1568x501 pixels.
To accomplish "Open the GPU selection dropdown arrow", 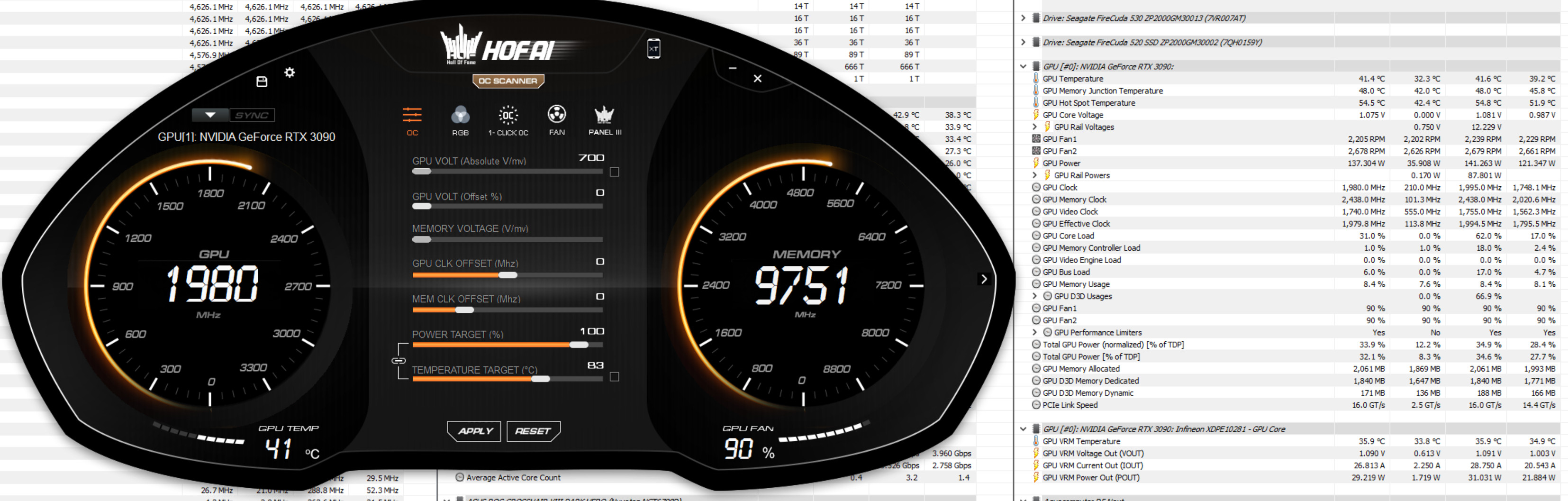I will click(x=210, y=115).
